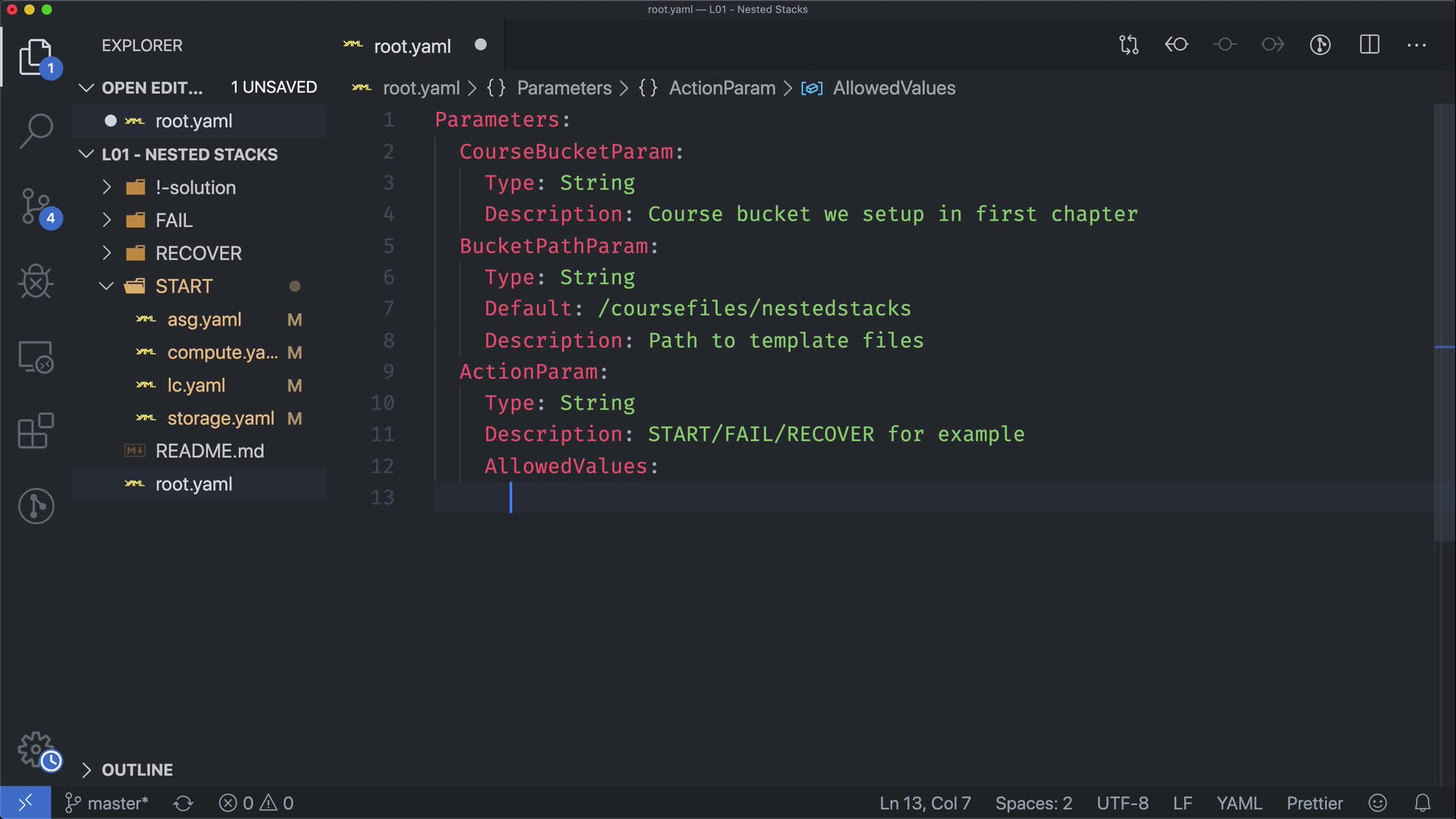The width and height of the screenshot is (1456, 819).
Task: Collapse the Open Editors section
Action: 86,88
